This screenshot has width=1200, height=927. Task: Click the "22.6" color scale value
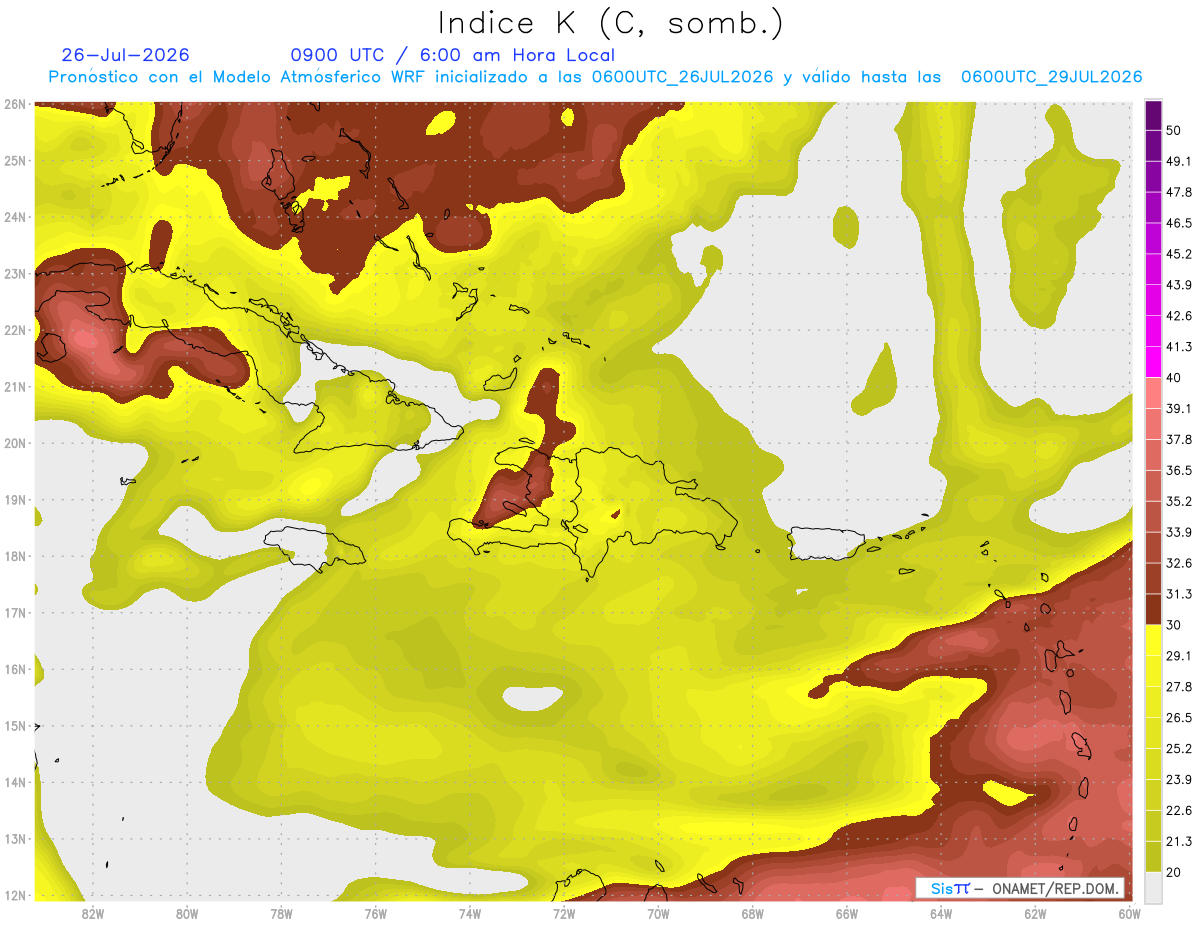(1180, 811)
